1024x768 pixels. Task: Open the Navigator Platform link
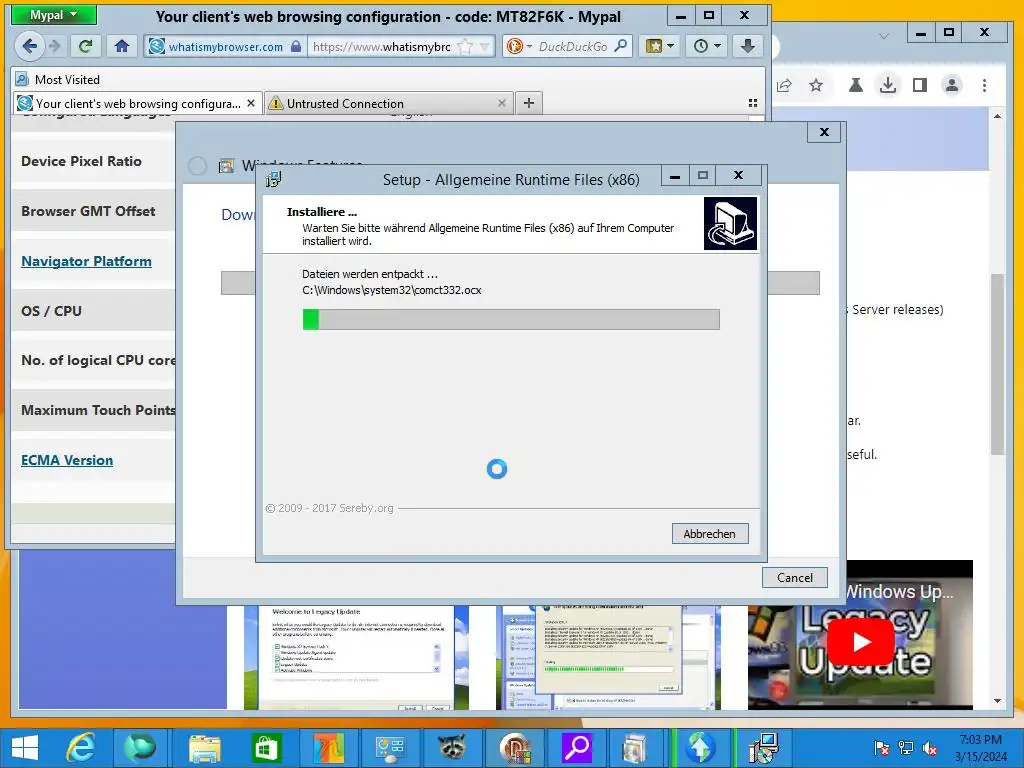[x=86, y=261]
